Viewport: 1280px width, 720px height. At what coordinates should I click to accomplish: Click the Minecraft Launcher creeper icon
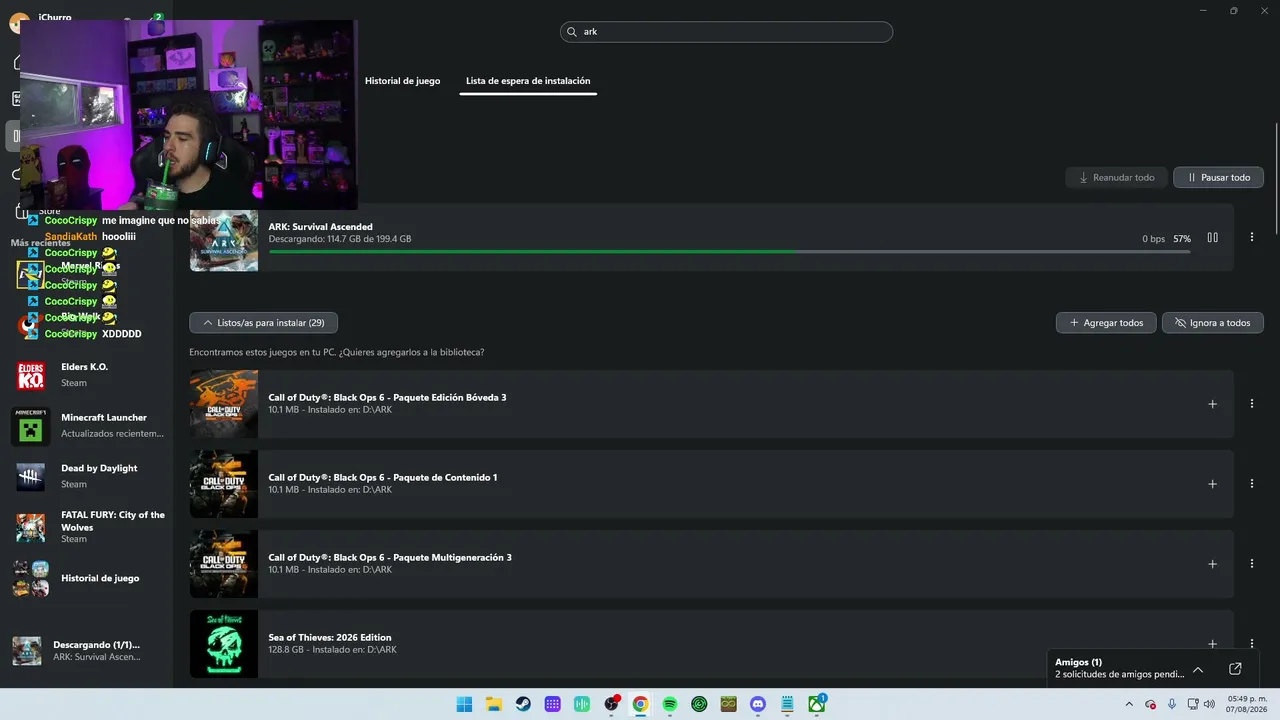click(x=31, y=426)
